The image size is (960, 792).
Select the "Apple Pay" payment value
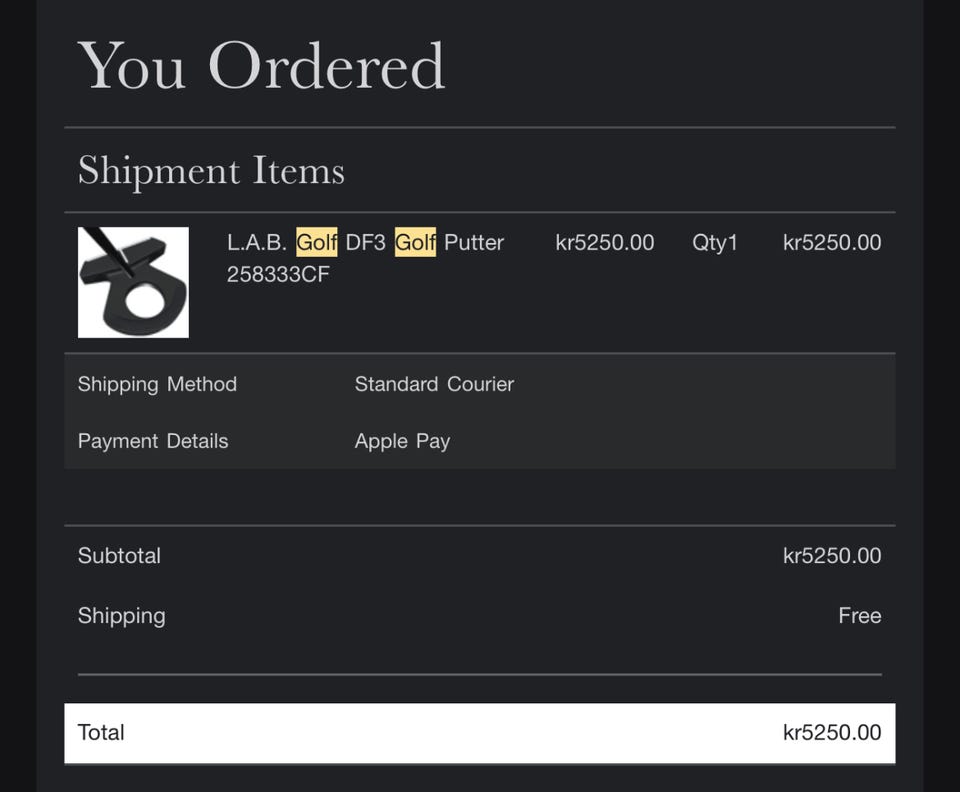tap(402, 441)
